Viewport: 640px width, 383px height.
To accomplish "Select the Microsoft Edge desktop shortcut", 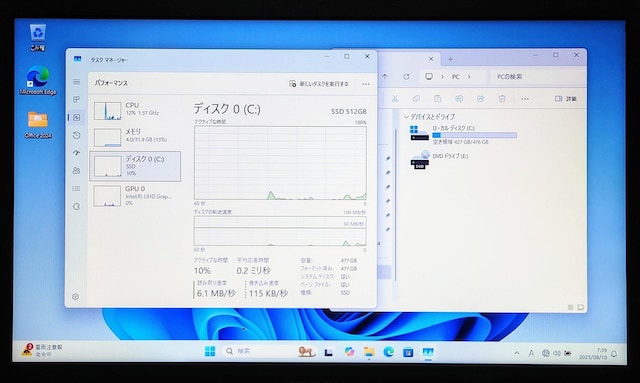I will 38,81.
